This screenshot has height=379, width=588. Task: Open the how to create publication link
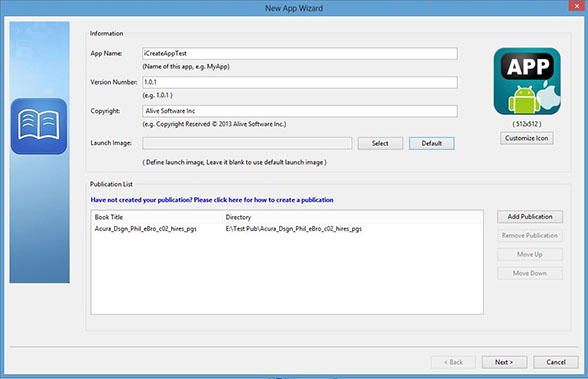click(x=212, y=200)
